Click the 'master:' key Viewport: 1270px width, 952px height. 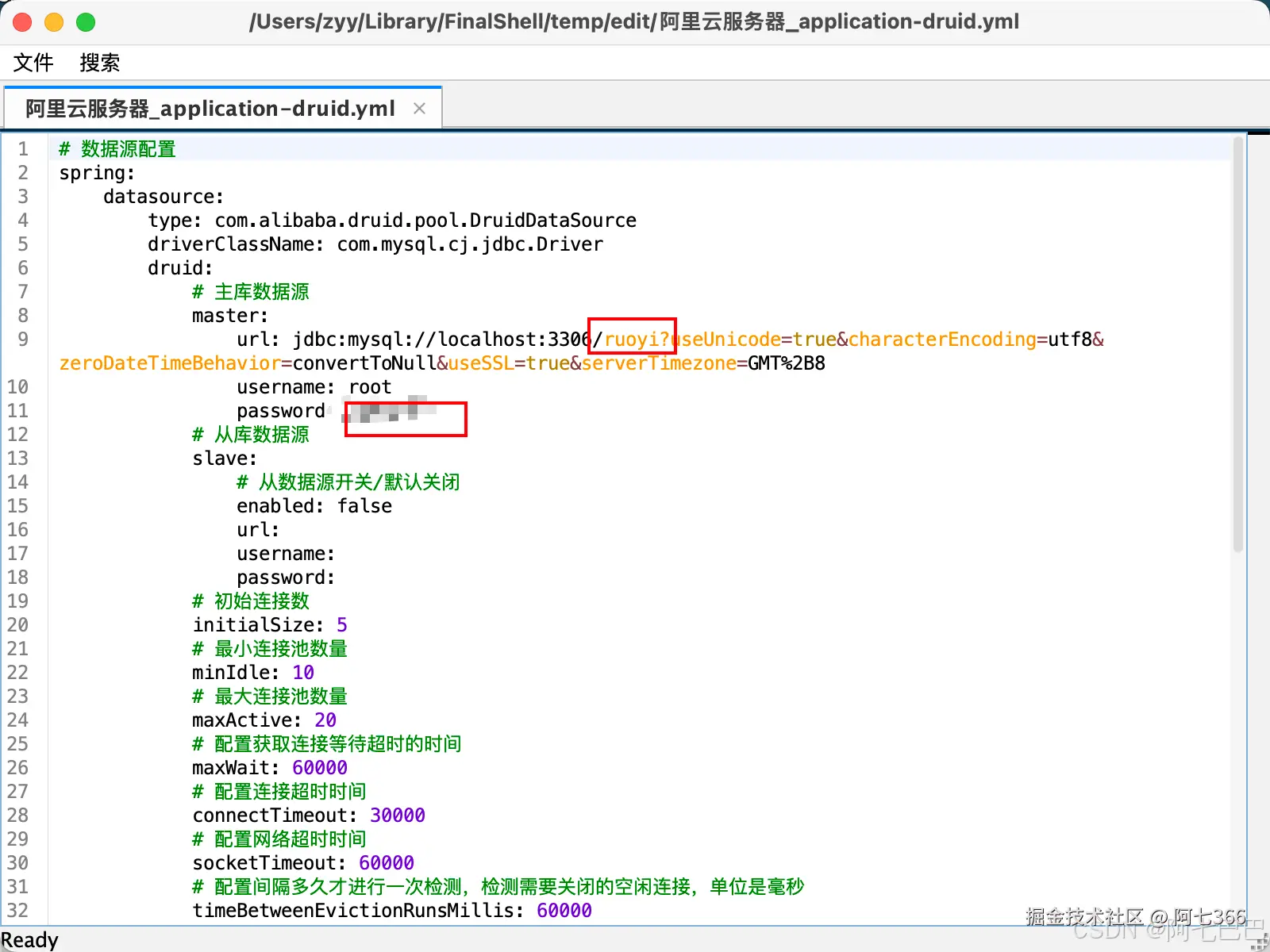coord(230,316)
